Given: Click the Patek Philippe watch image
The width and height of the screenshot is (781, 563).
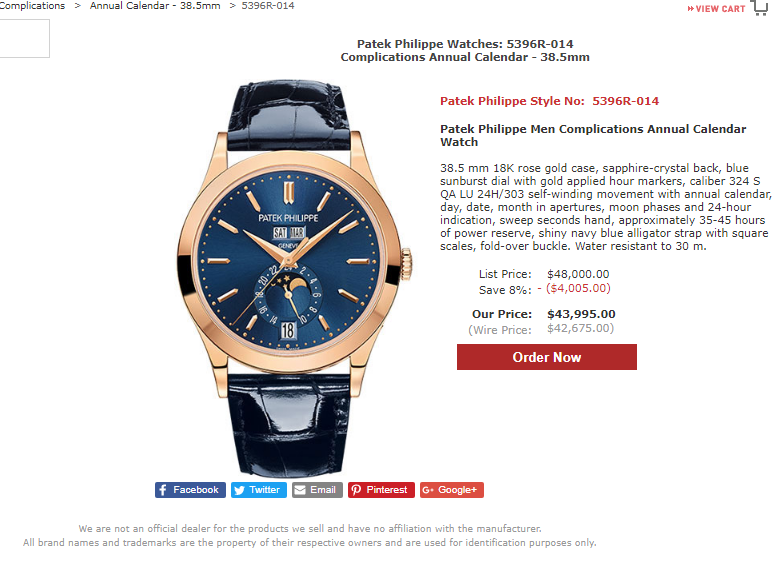Looking at the screenshot, I should (294, 279).
